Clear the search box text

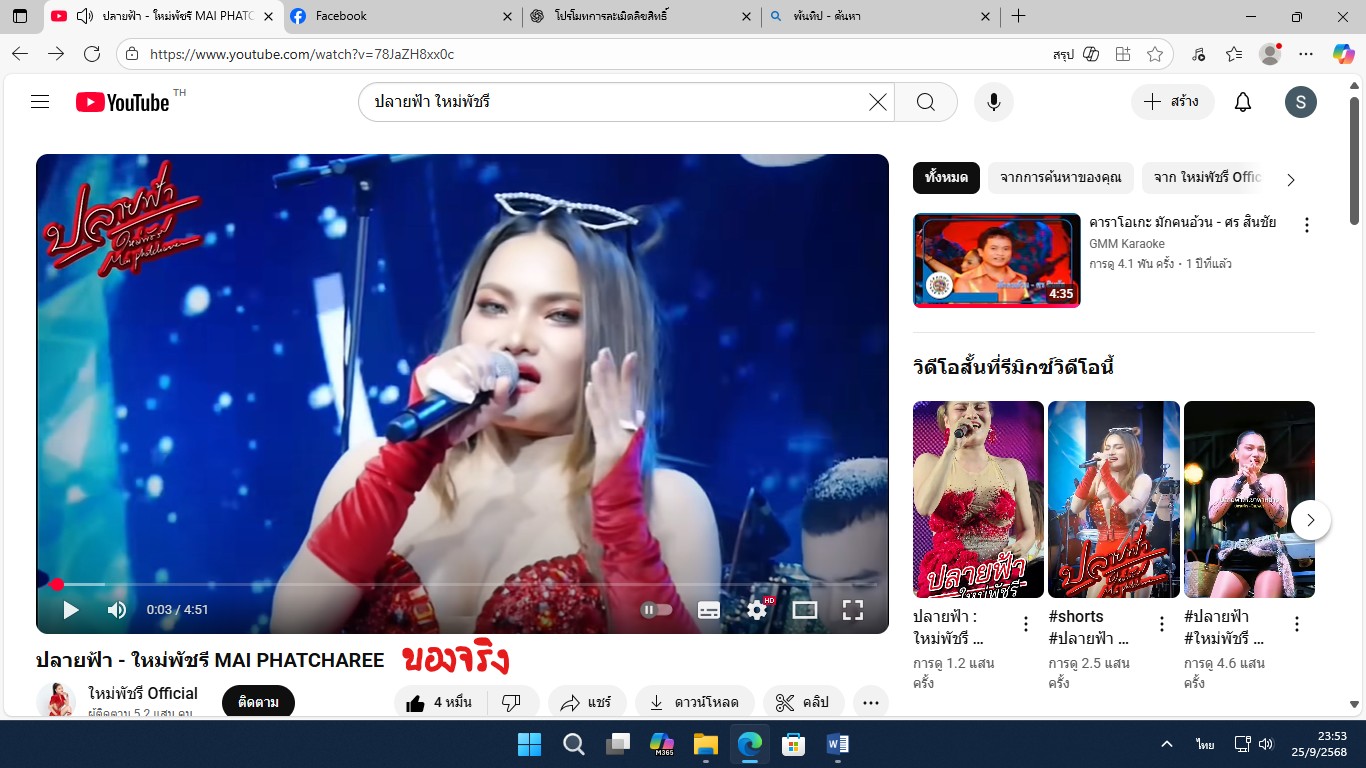877,102
